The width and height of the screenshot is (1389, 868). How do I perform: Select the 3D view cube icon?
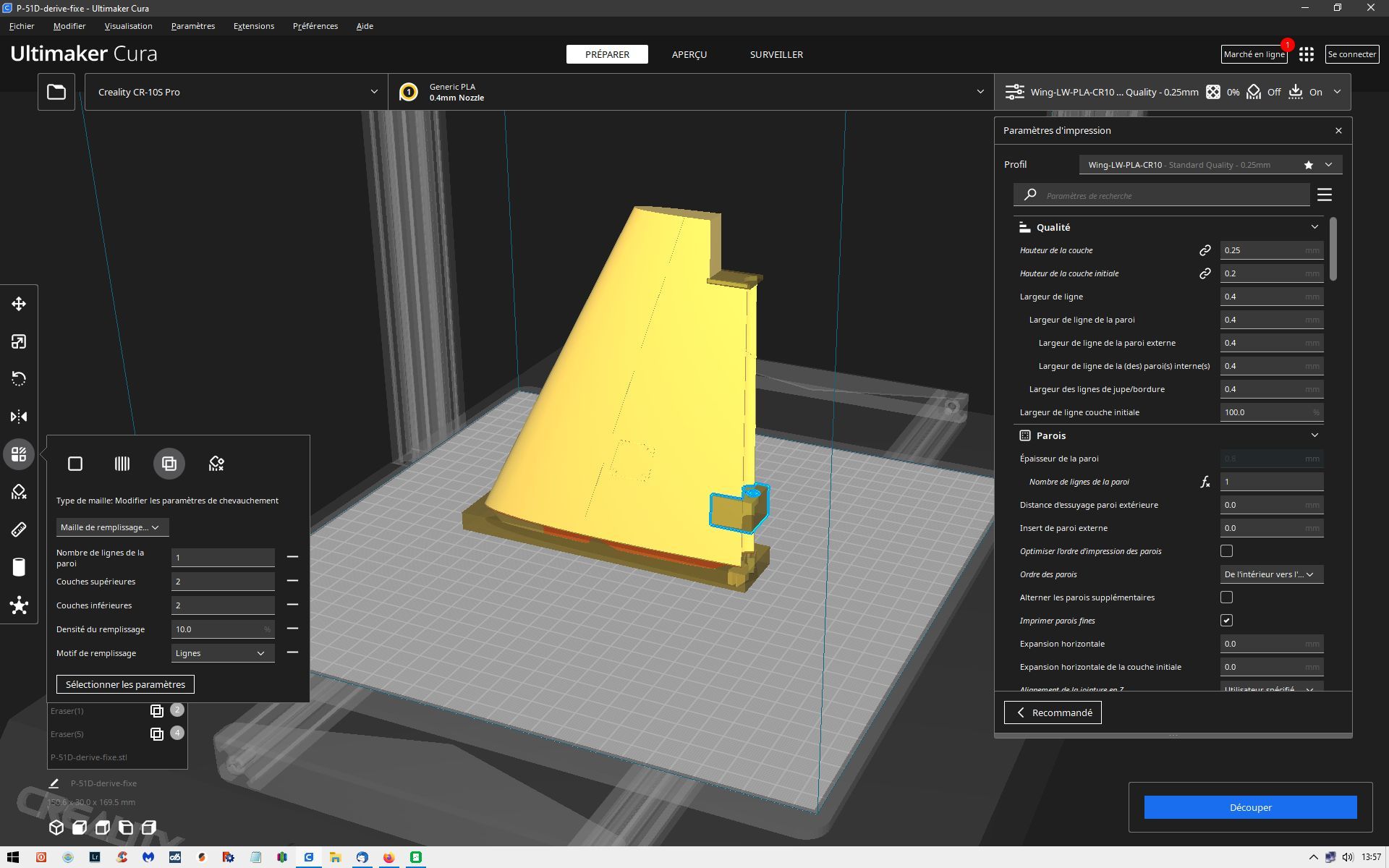[56, 827]
